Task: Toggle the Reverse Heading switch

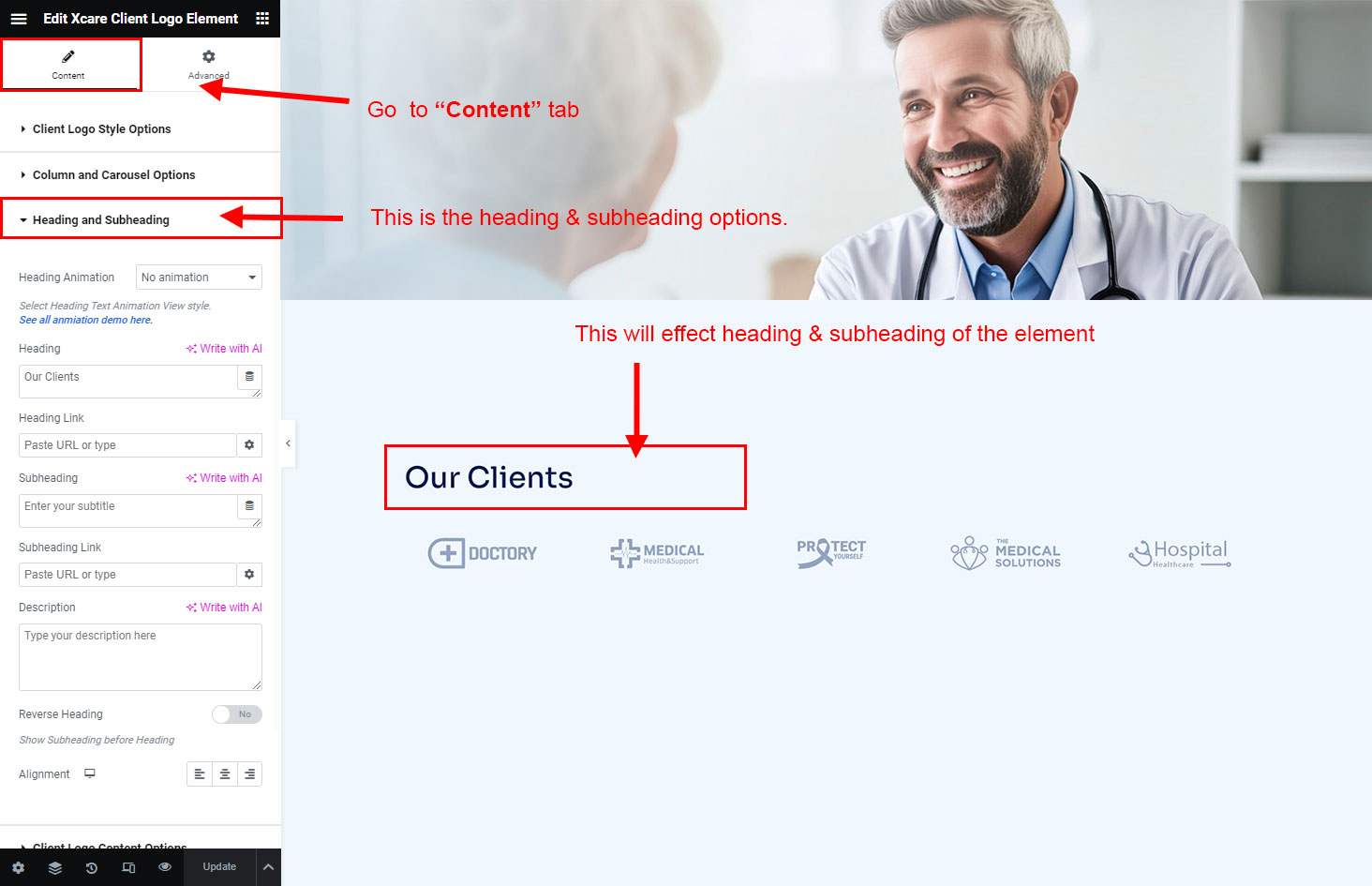Action: [x=237, y=714]
